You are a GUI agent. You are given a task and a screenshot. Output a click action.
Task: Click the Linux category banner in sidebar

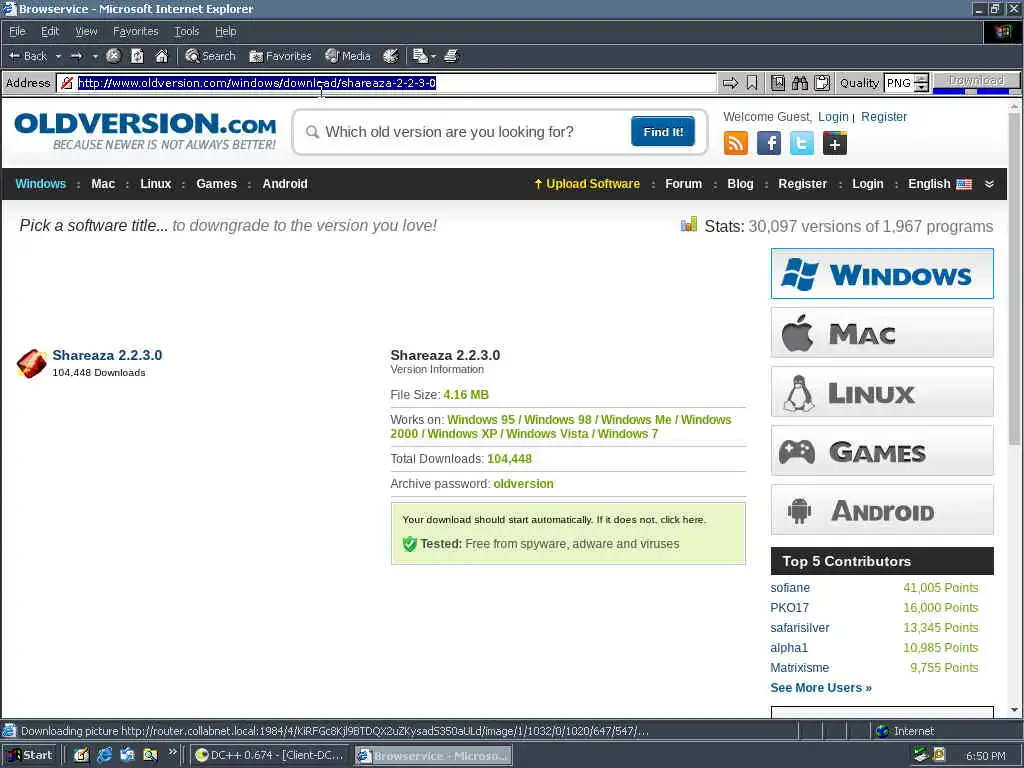point(882,392)
